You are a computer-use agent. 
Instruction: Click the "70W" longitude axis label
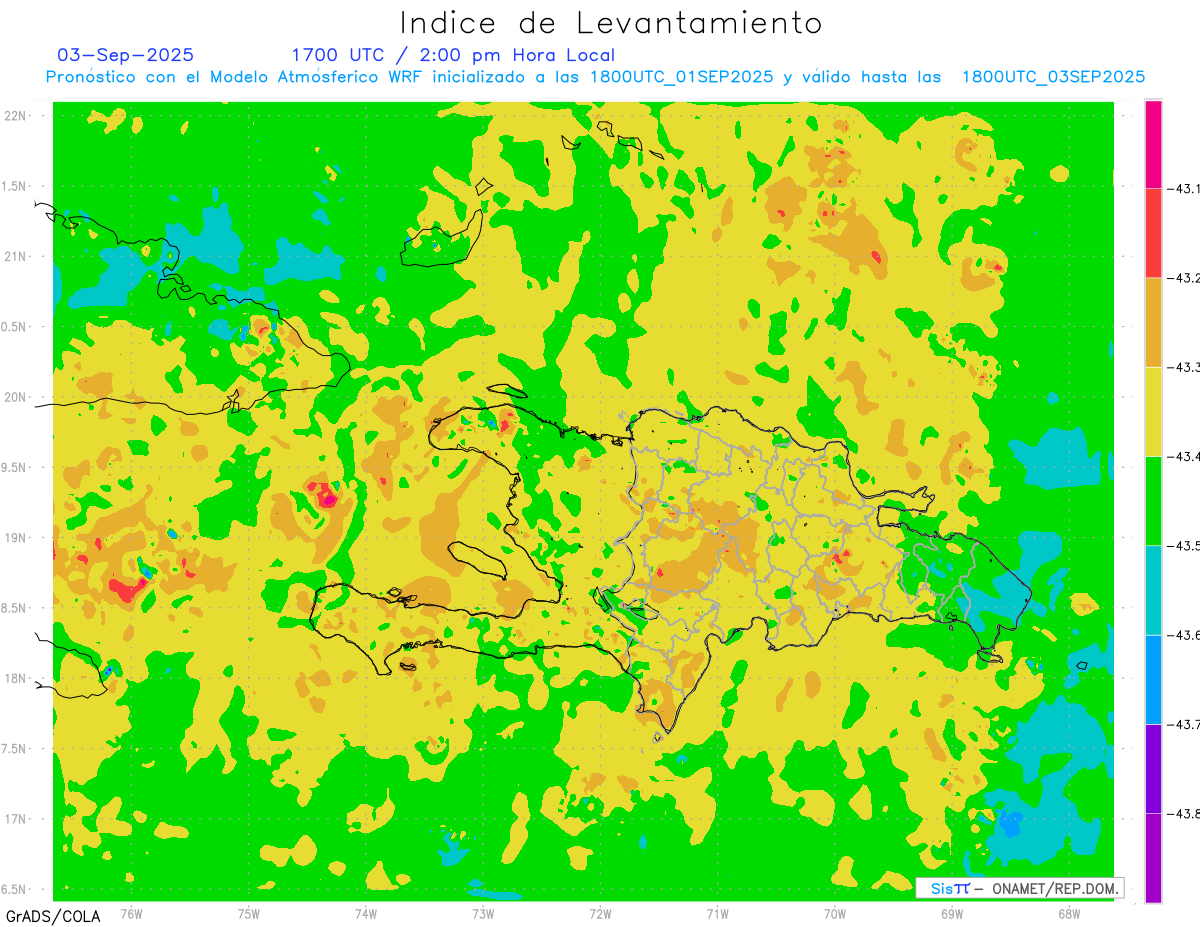point(835,914)
